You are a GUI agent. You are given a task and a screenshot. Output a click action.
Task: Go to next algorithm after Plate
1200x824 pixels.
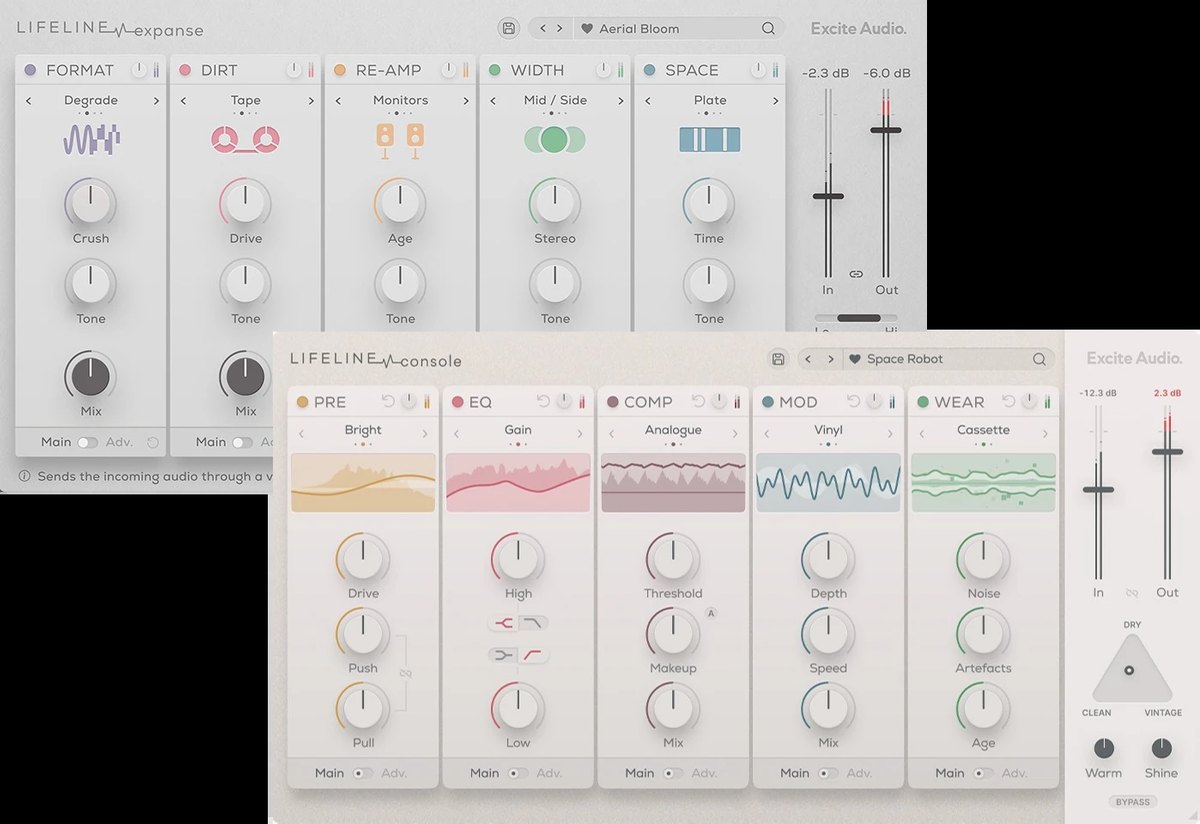776,101
